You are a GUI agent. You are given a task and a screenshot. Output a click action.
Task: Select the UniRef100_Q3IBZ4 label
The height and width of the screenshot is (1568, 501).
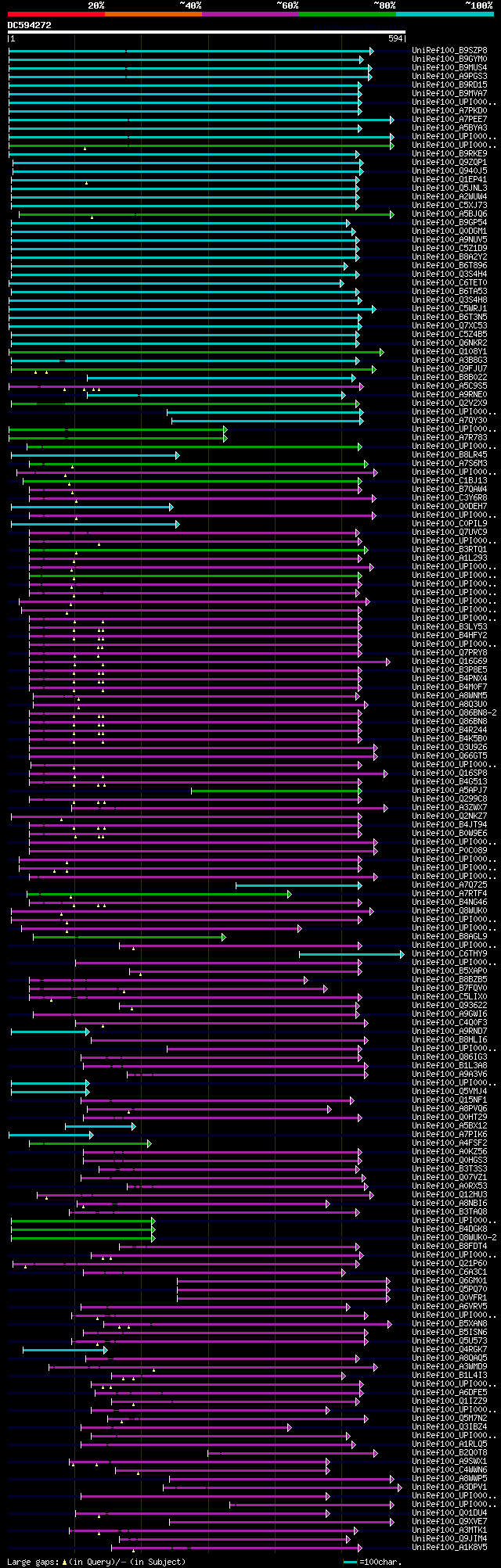449,1427
